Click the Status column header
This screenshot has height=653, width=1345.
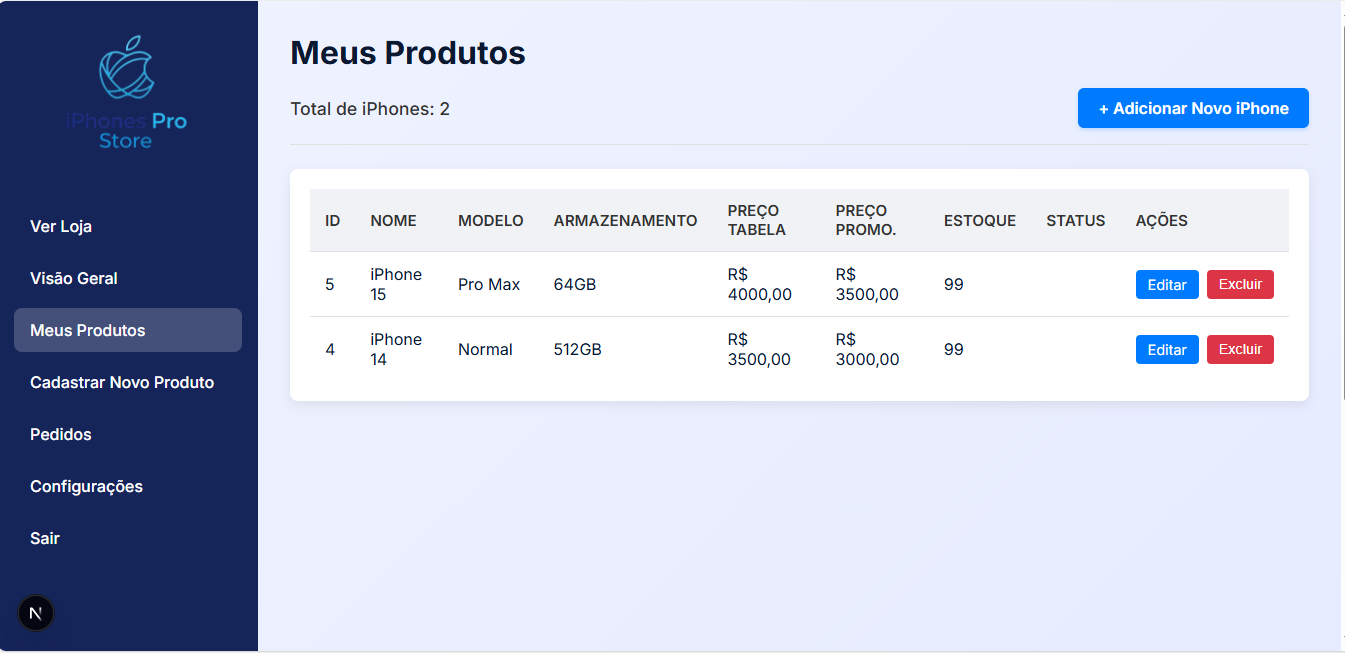tap(1075, 221)
